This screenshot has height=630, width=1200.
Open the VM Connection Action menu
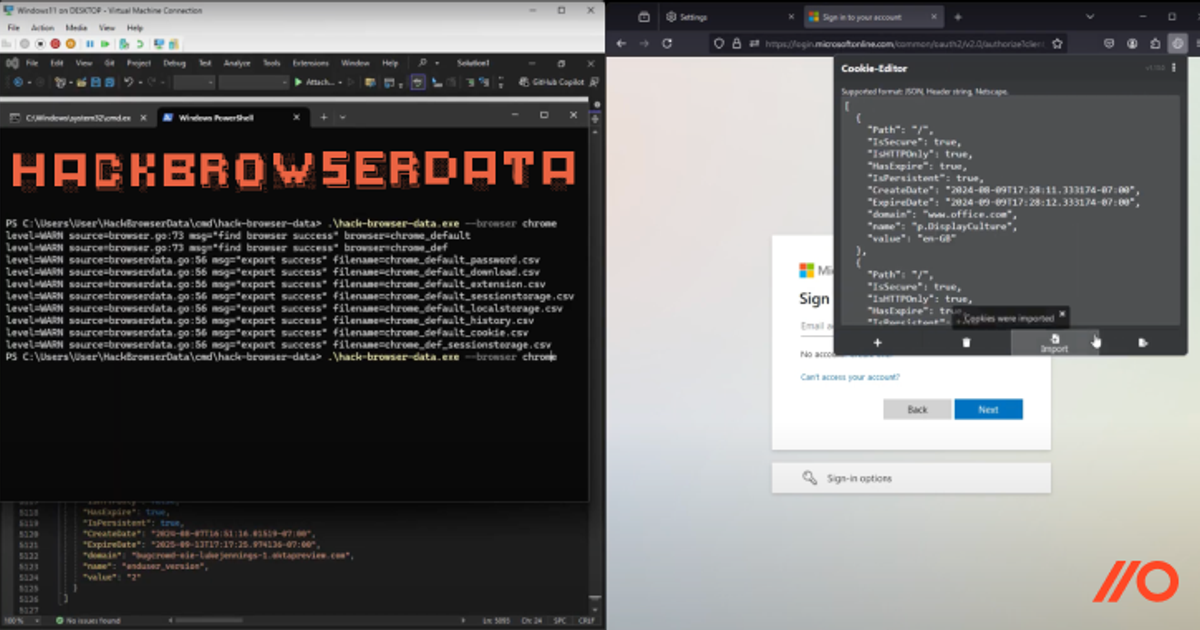(42, 28)
